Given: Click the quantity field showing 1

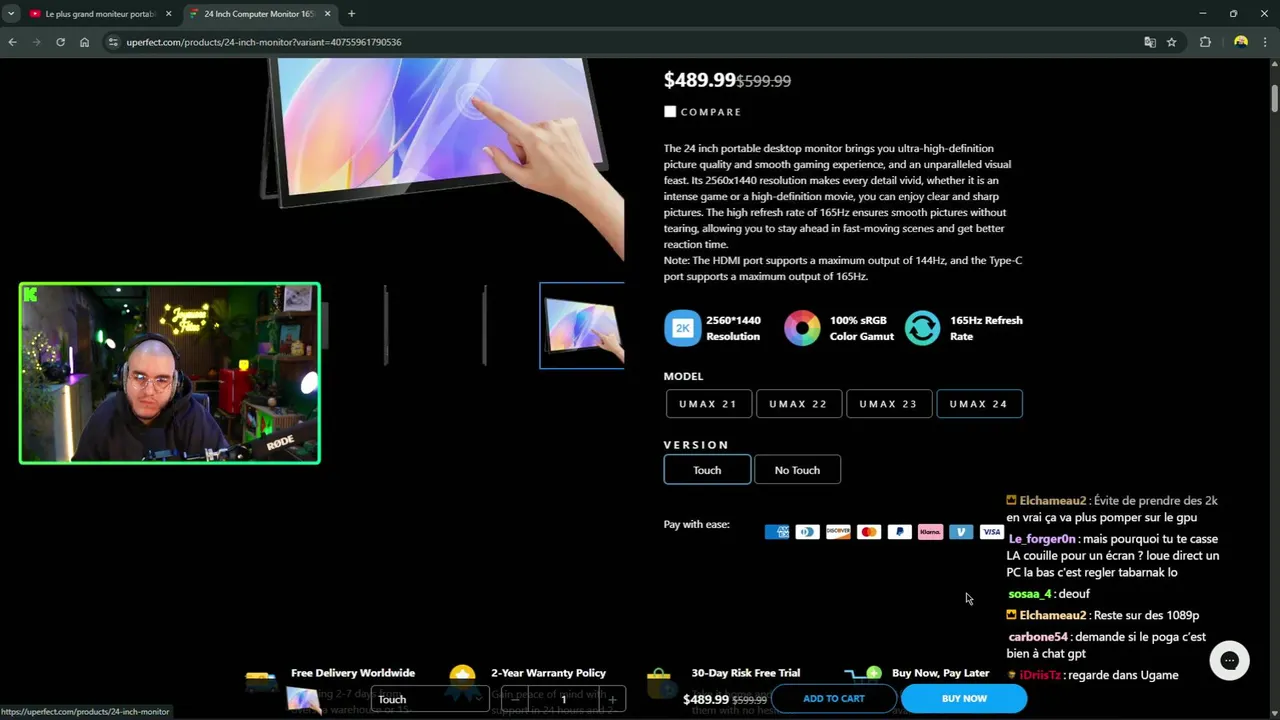Looking at the screenshot, I should point(563,699).
